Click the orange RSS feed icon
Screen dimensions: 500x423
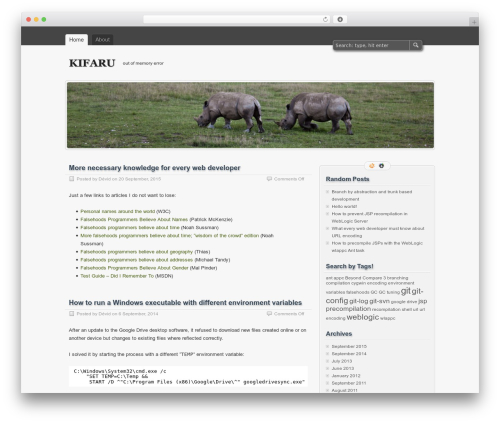(x=372, y=166)
